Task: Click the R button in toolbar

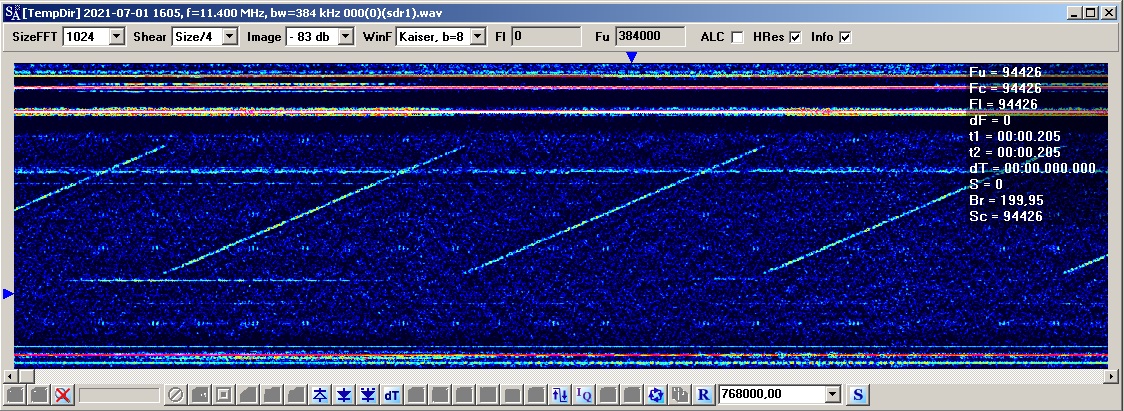Action: 704,395
